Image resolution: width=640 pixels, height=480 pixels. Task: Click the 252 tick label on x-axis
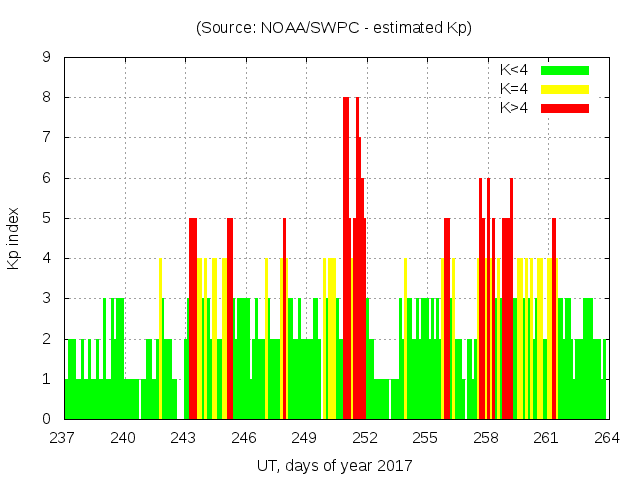click(x=365, y=438)
